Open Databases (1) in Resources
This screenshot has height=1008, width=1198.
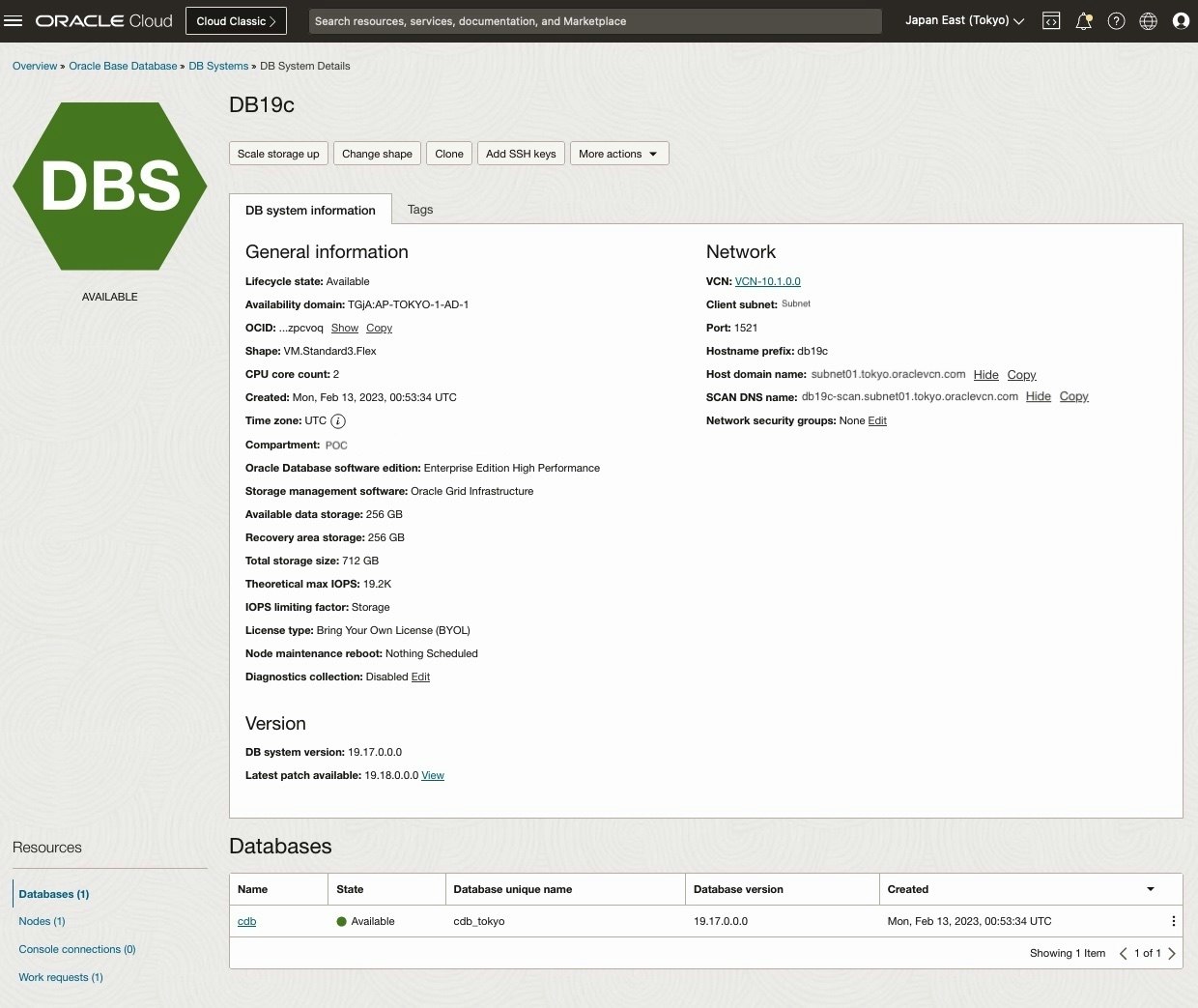(54, 894)
